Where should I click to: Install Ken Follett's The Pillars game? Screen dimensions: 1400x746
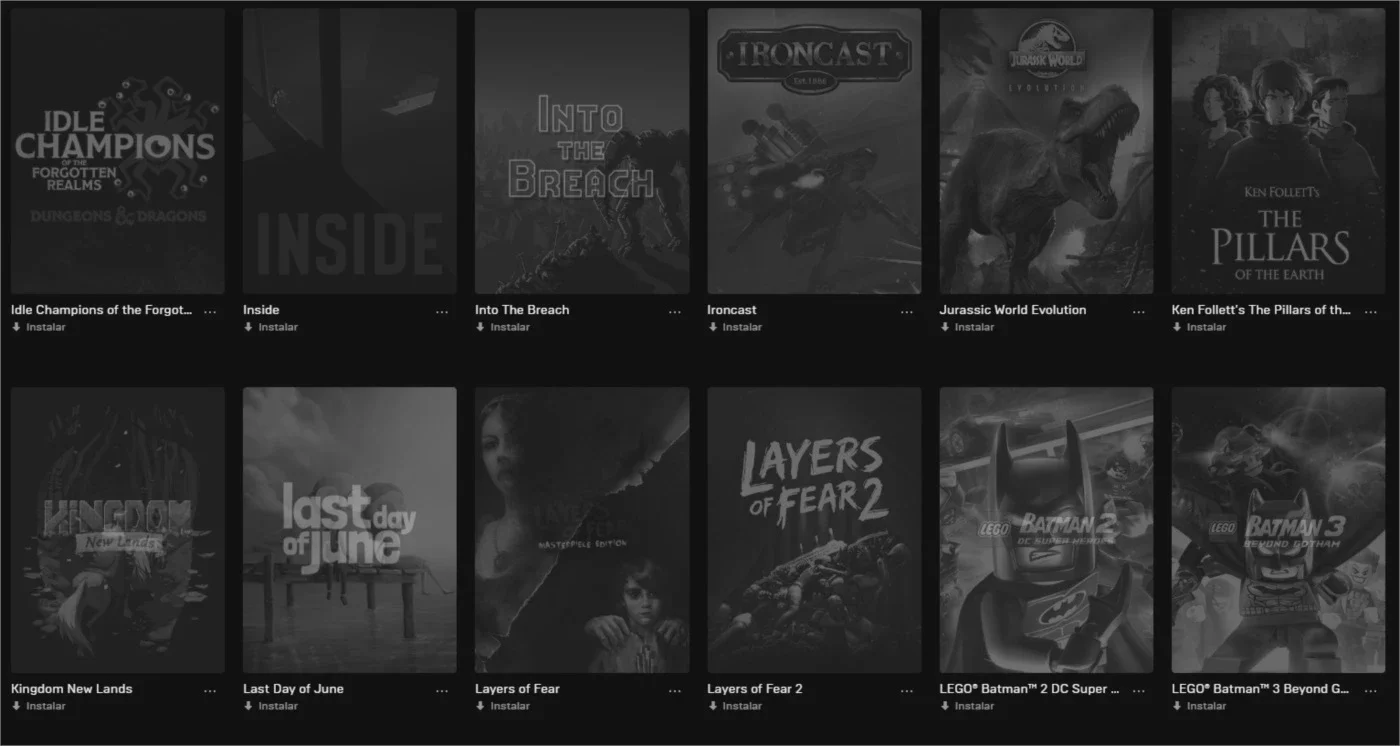(1198, 327)
